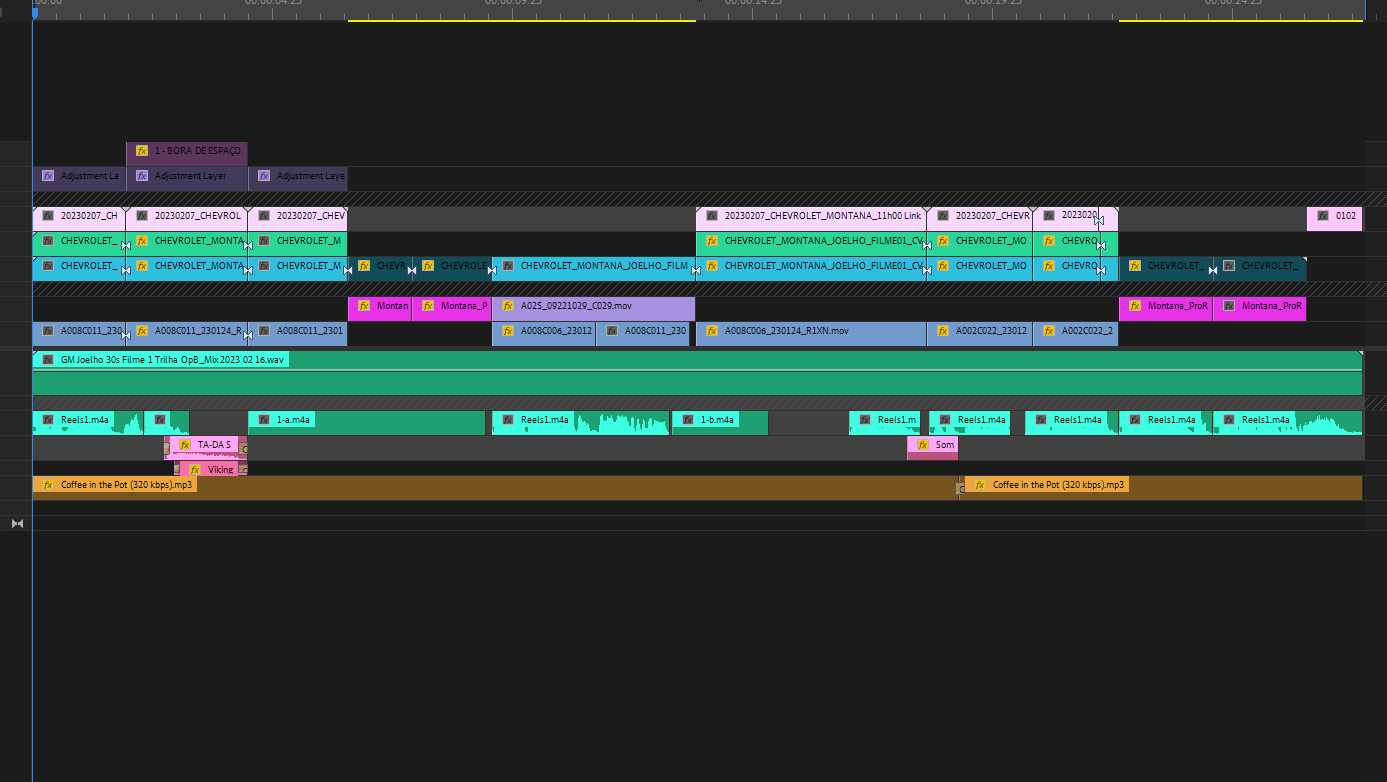Click the fx badge on the Viking audio clip
Viewport: 1387px width, 782px height.
pyautogui.click(x=195, y=469)
